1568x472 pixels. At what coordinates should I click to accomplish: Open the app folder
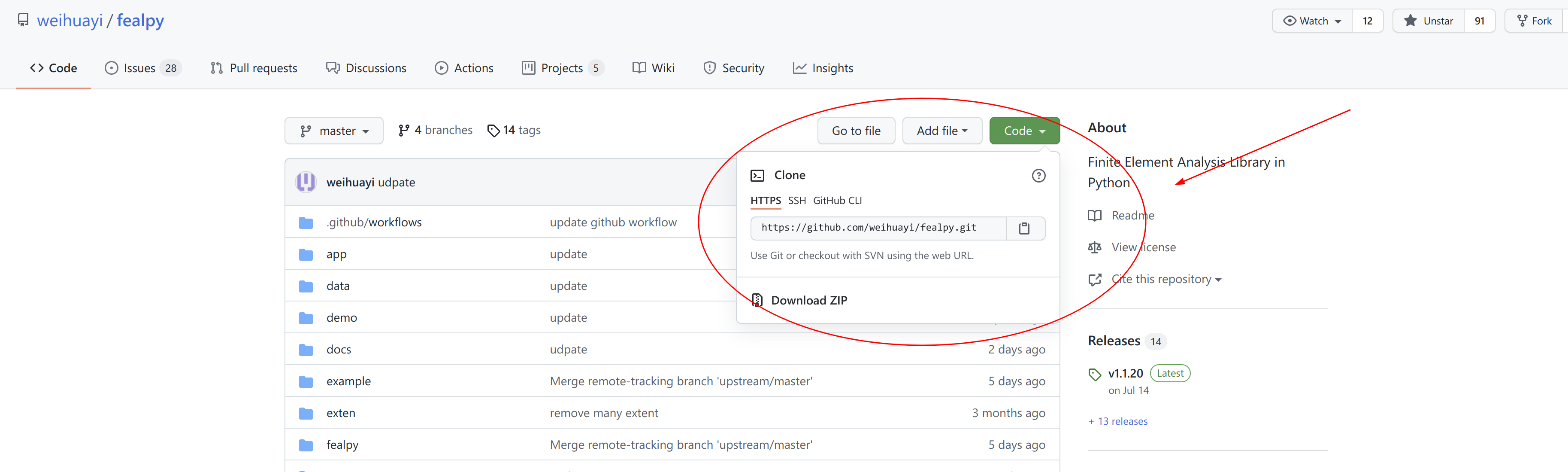(x=336, y=254)
